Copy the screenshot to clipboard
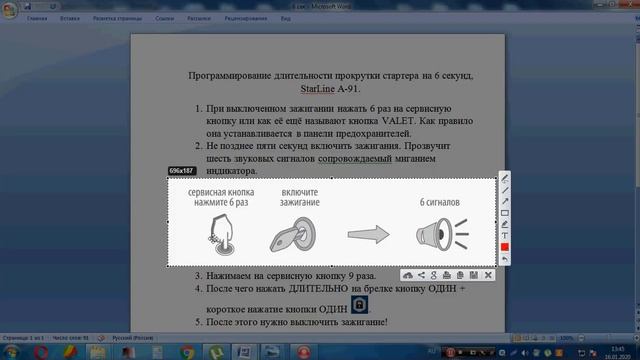This screenshot has width=640, height=360. pos(460,275)
